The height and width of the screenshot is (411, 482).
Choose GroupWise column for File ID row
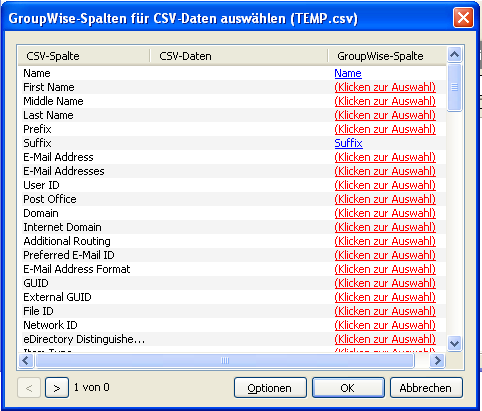(385, 311)
